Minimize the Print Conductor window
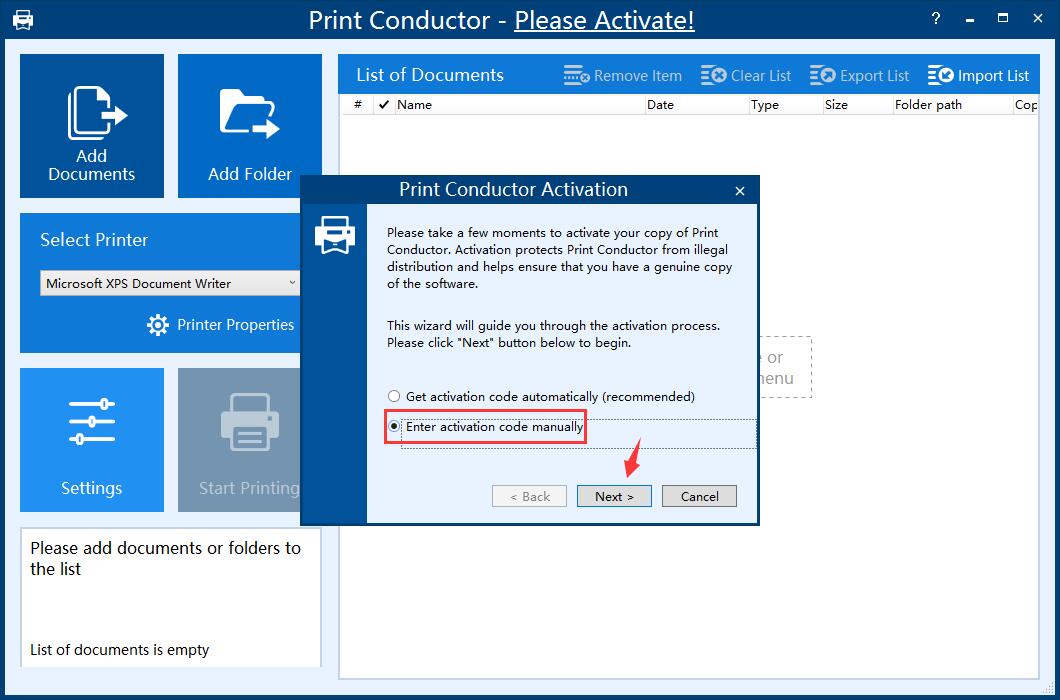Screen dimensions: 1060x700 click(x=971, y=20)
